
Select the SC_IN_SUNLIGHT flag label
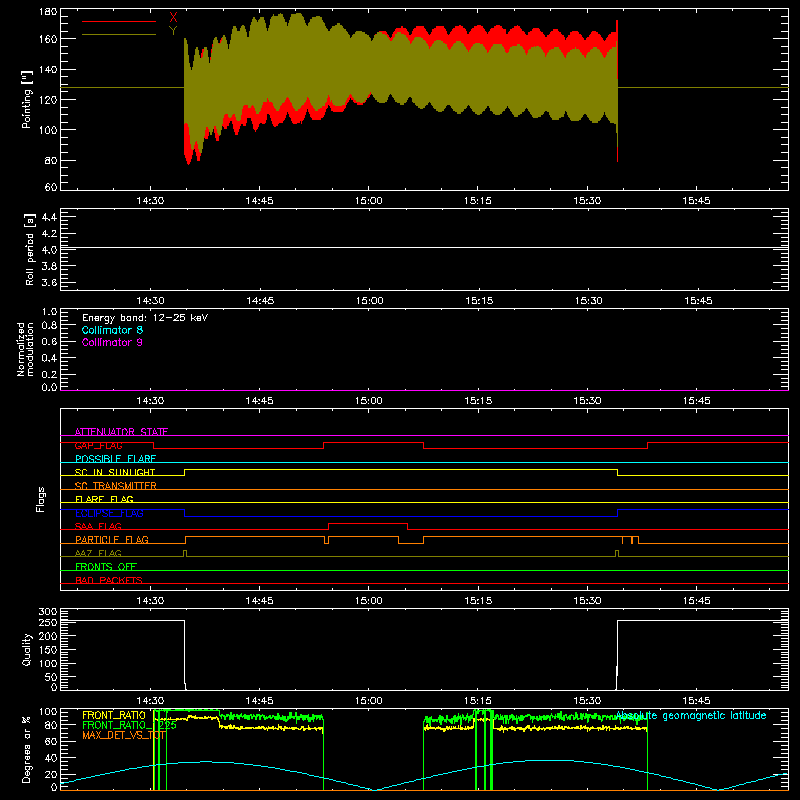115,472
